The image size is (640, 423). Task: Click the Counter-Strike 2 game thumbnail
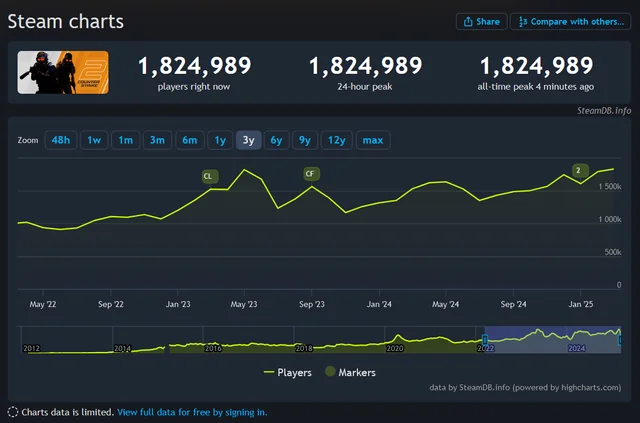(x=63, y=72)
